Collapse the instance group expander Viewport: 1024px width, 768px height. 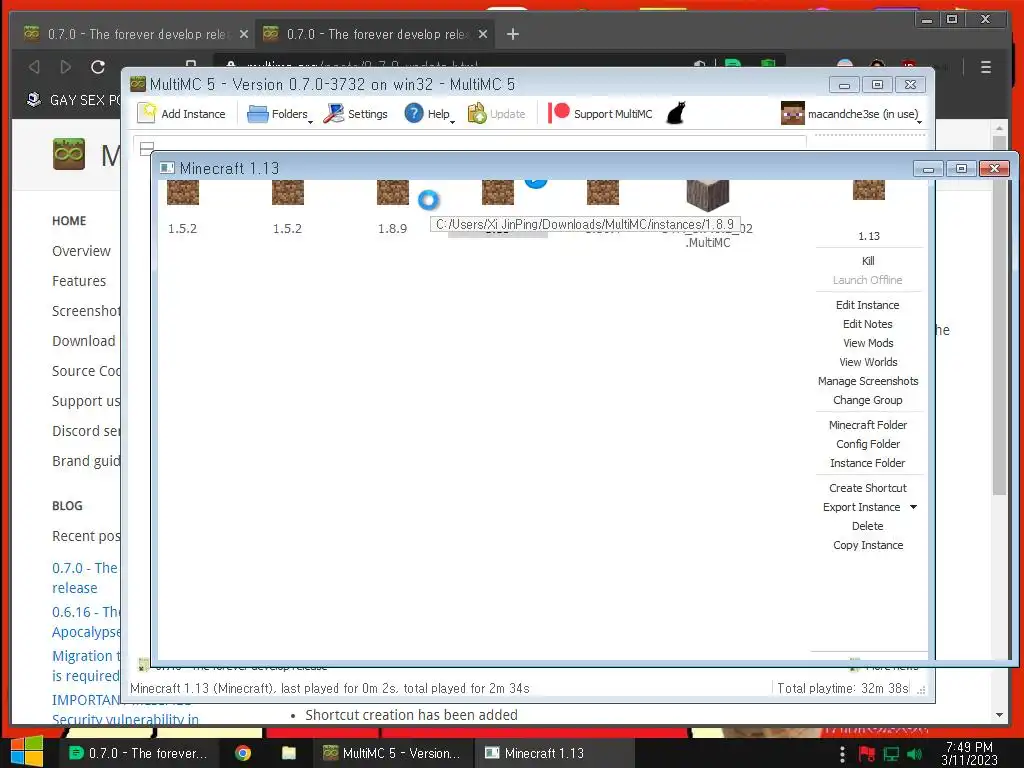tap(147, 148)
